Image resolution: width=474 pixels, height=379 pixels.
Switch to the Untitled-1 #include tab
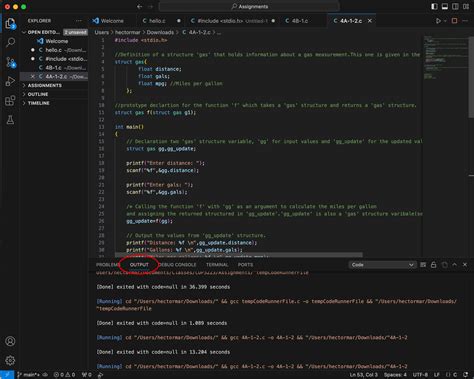pos(233,21)
